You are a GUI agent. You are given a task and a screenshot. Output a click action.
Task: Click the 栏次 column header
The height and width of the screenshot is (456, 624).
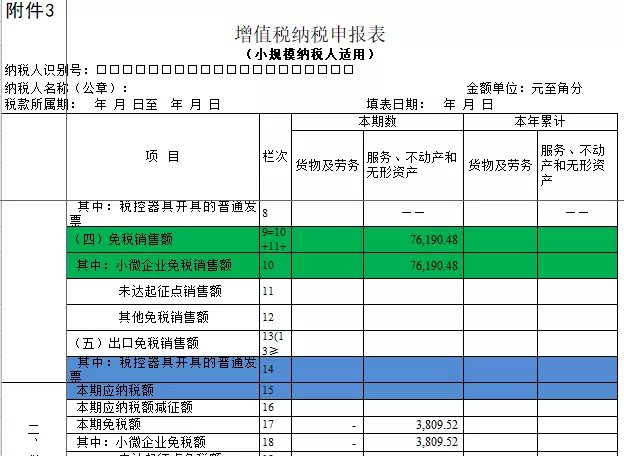click(275, 157)
